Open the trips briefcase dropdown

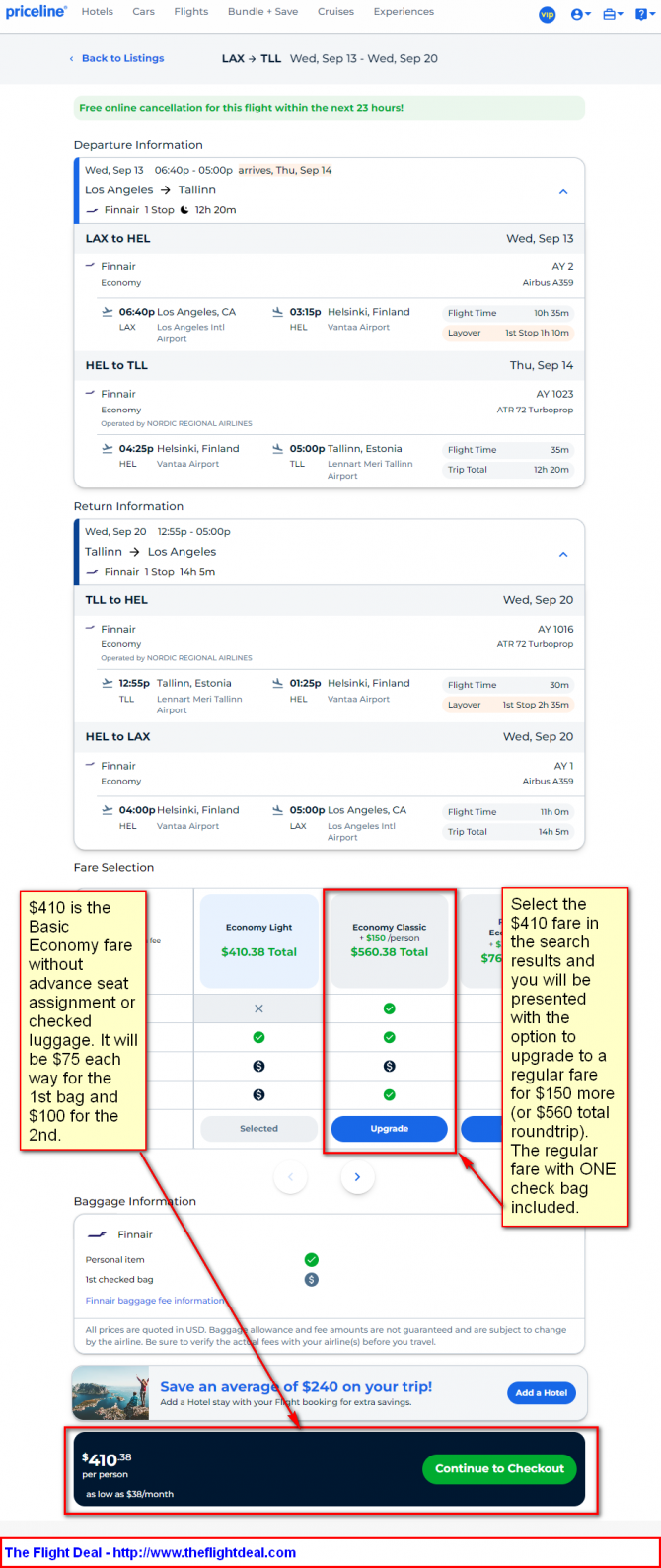(x=613, y=14)
